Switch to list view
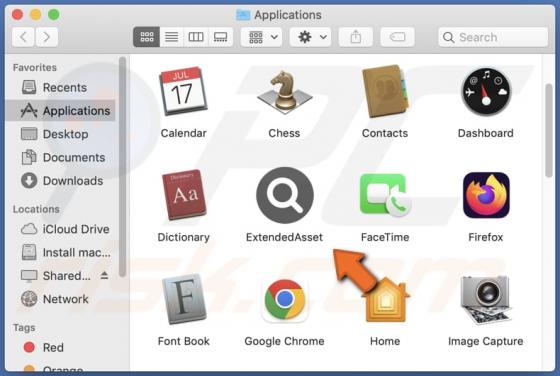The height and width of the screenshot is (376, 560). tap(171, 37)
